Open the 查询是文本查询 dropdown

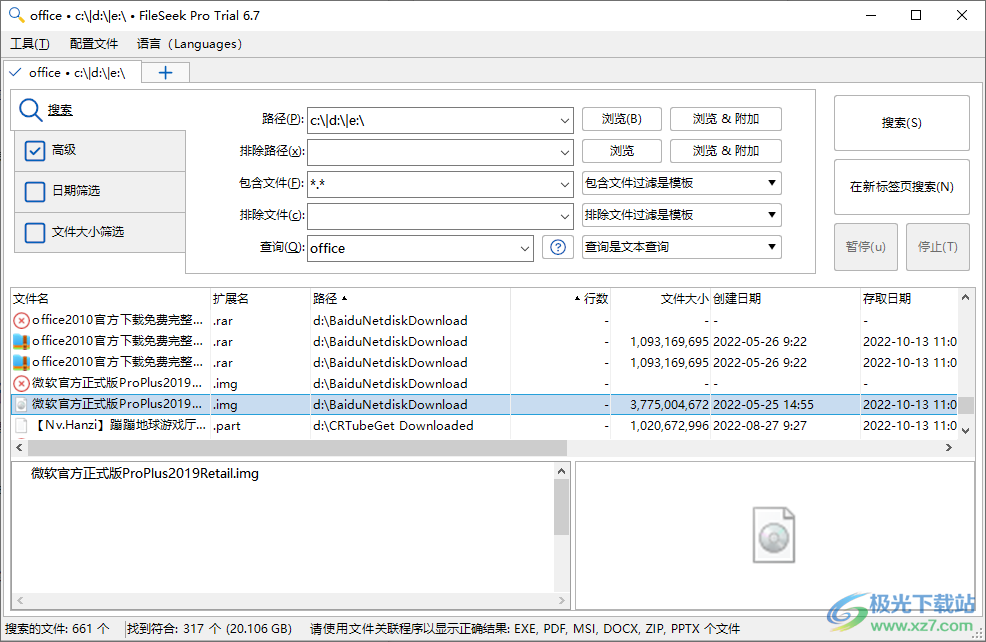point(682,247)
